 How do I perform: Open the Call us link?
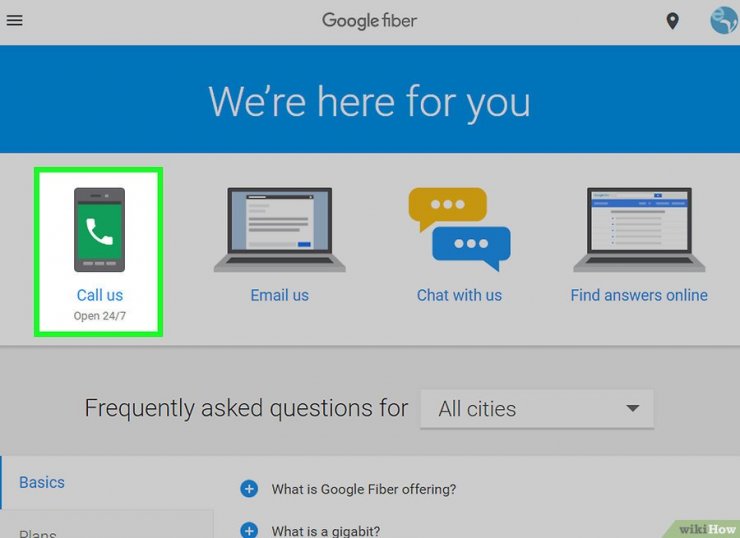100,295
